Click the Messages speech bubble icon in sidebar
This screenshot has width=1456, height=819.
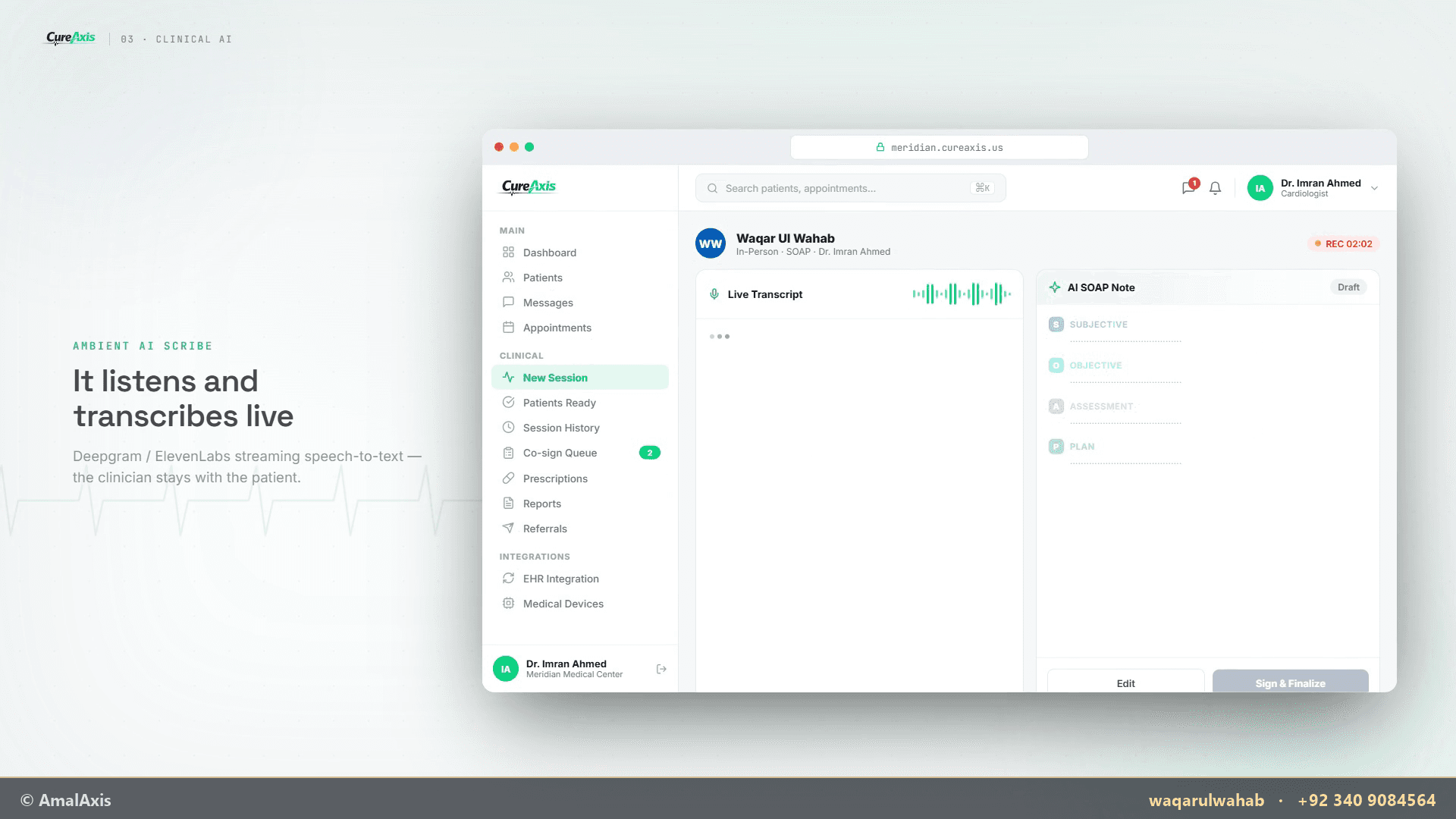coord(508,303)
